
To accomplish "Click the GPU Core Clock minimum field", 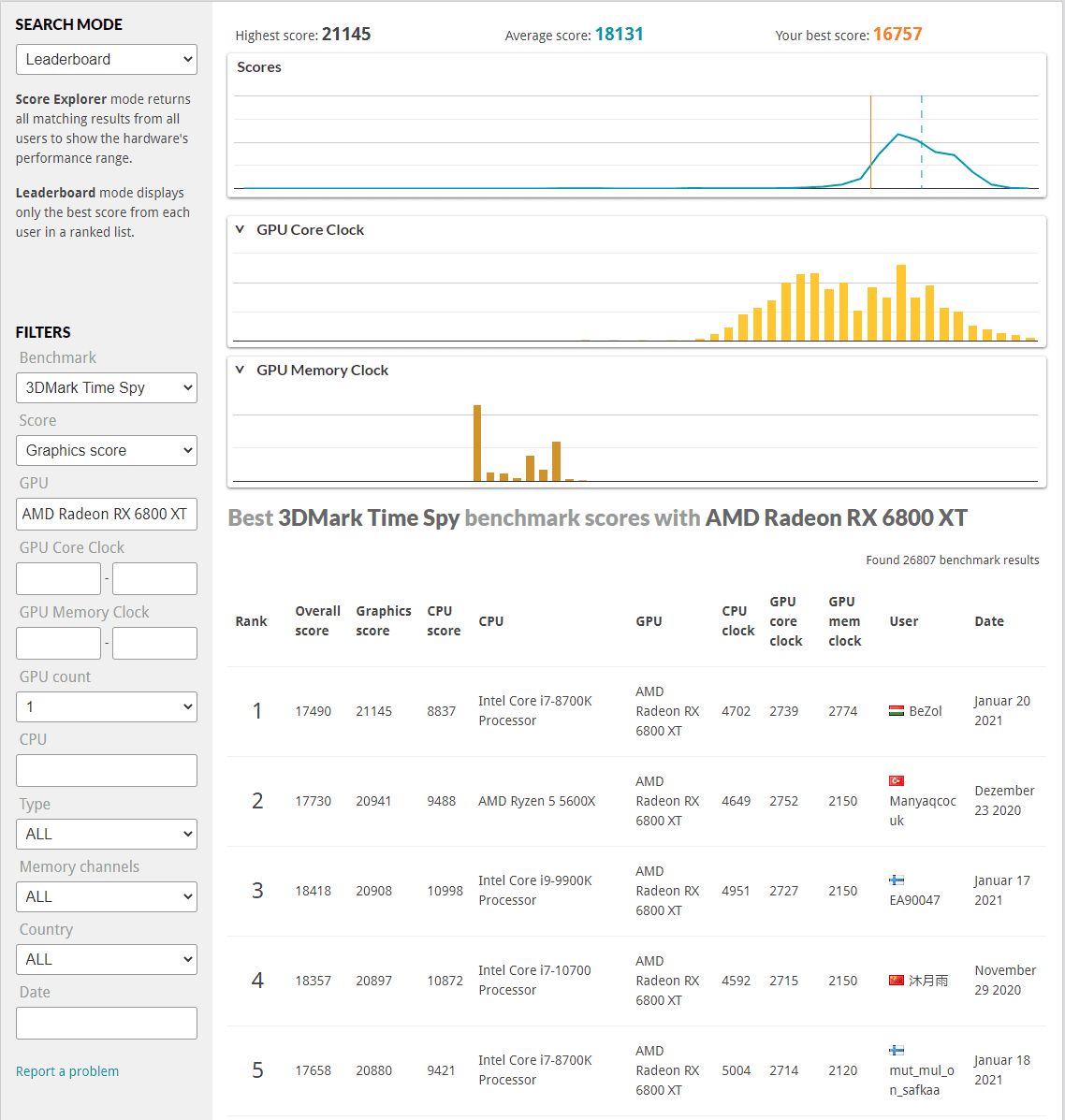I will [59, 578].
